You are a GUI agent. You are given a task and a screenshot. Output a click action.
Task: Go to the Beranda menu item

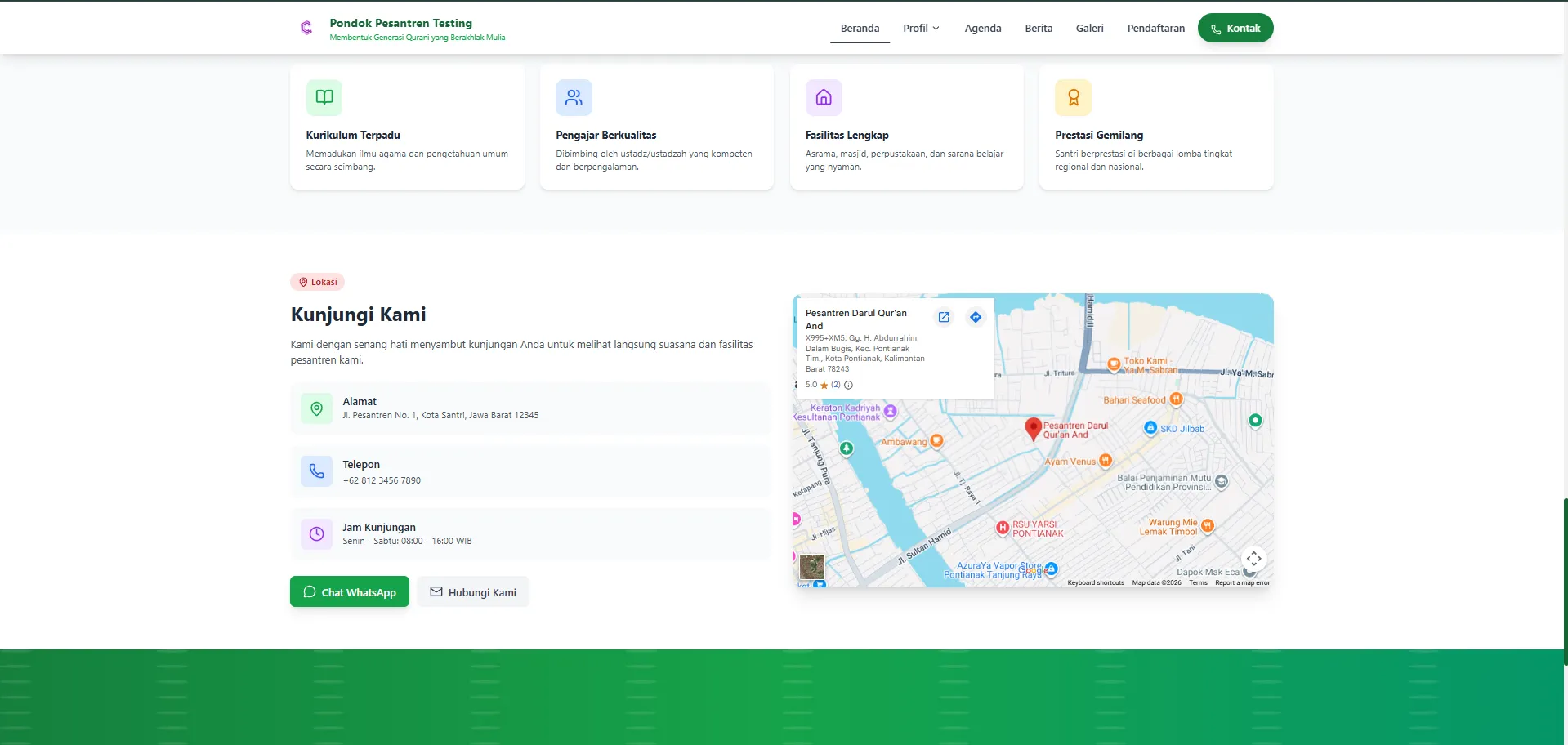[x=860, y=29]
